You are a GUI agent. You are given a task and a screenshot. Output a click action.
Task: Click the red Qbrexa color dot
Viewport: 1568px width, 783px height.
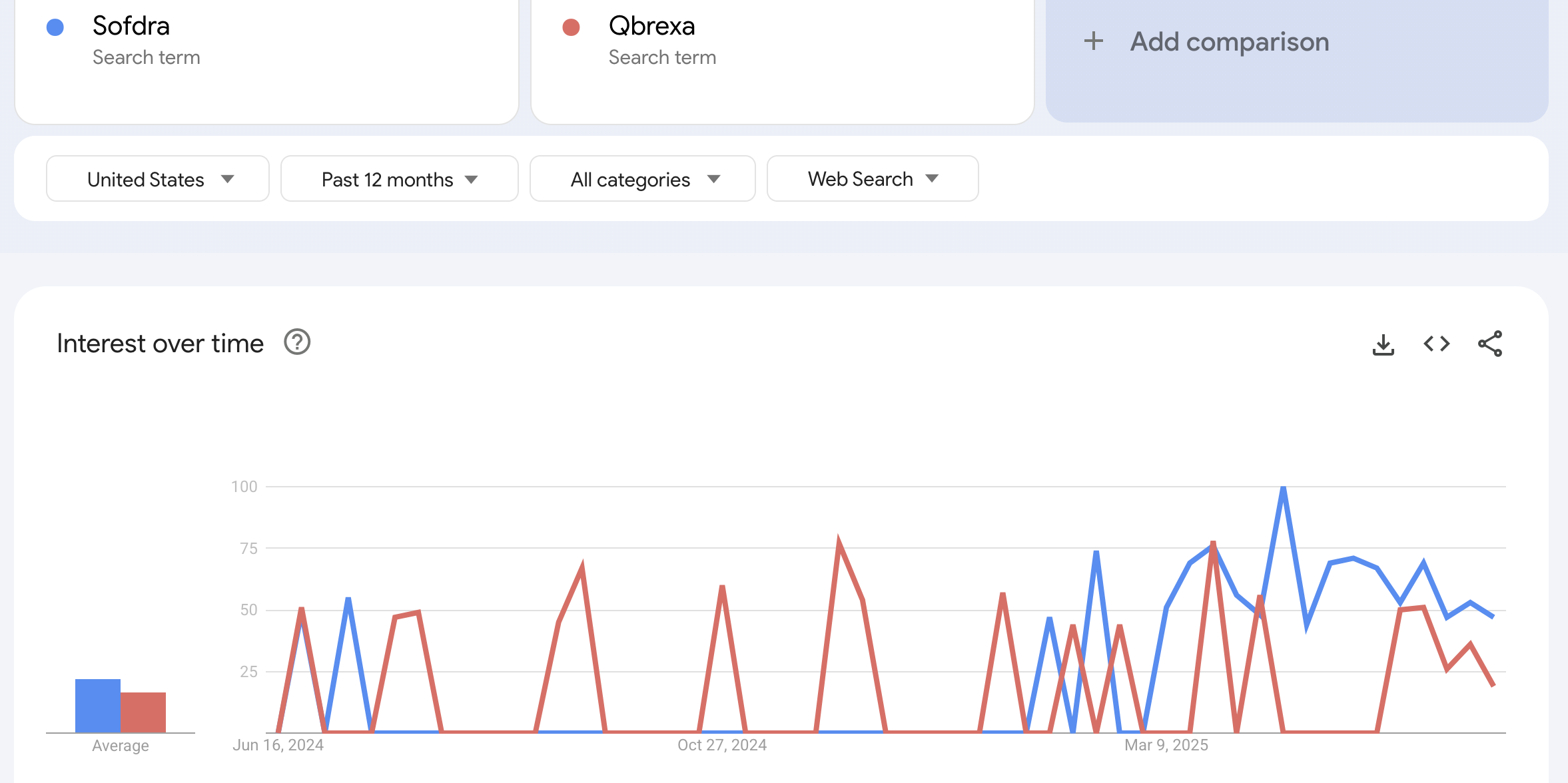tap(571, 27)
